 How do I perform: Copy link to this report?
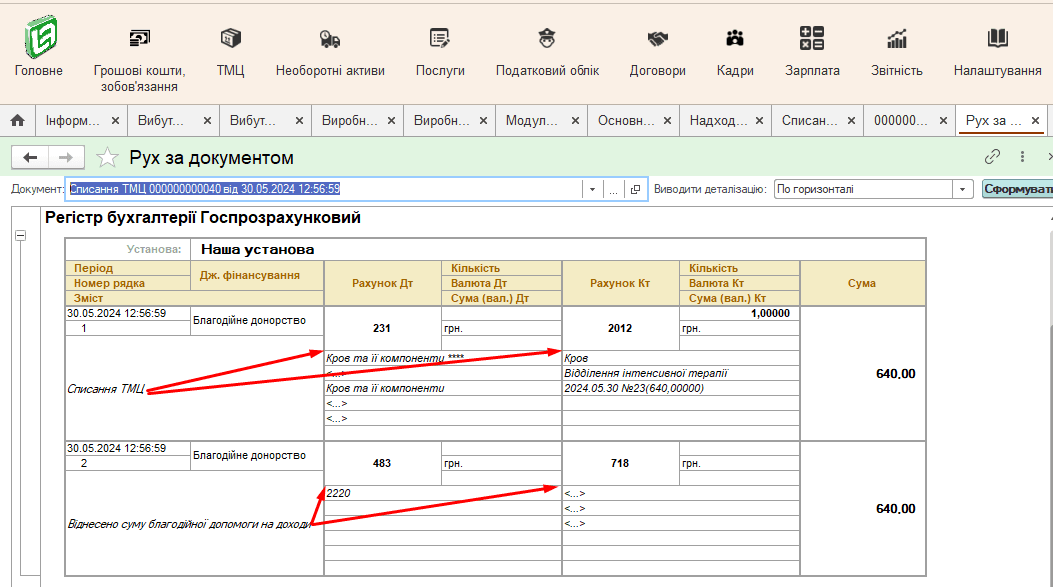[992, 157]
